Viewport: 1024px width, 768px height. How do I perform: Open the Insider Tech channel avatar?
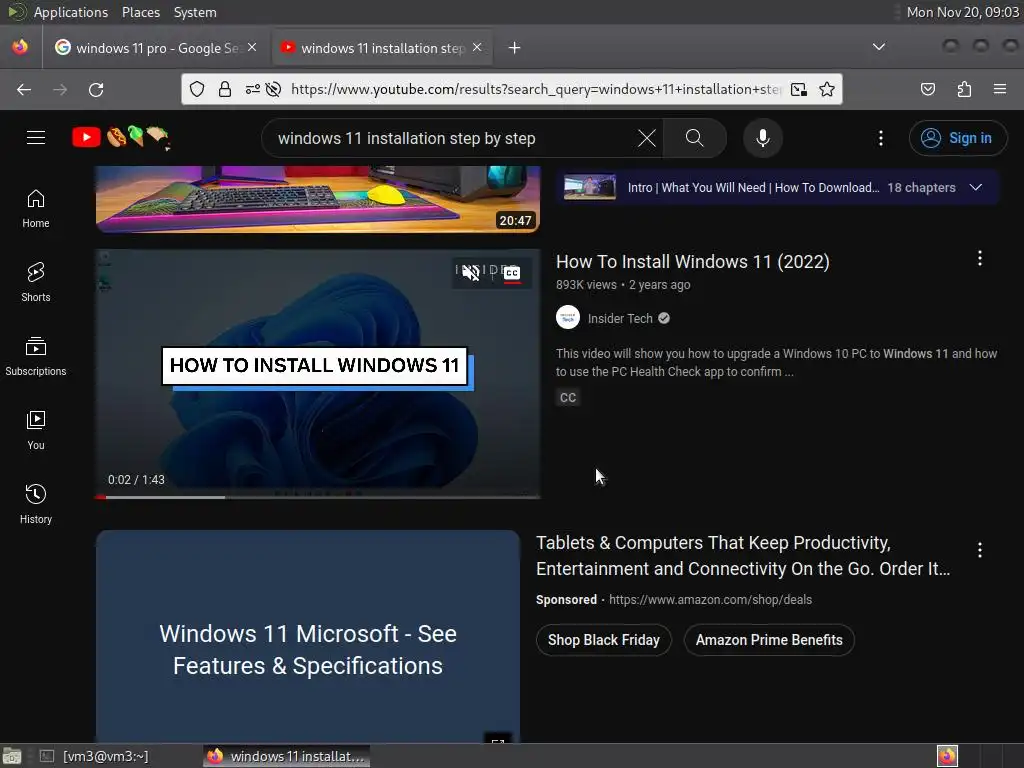[568, 318]
